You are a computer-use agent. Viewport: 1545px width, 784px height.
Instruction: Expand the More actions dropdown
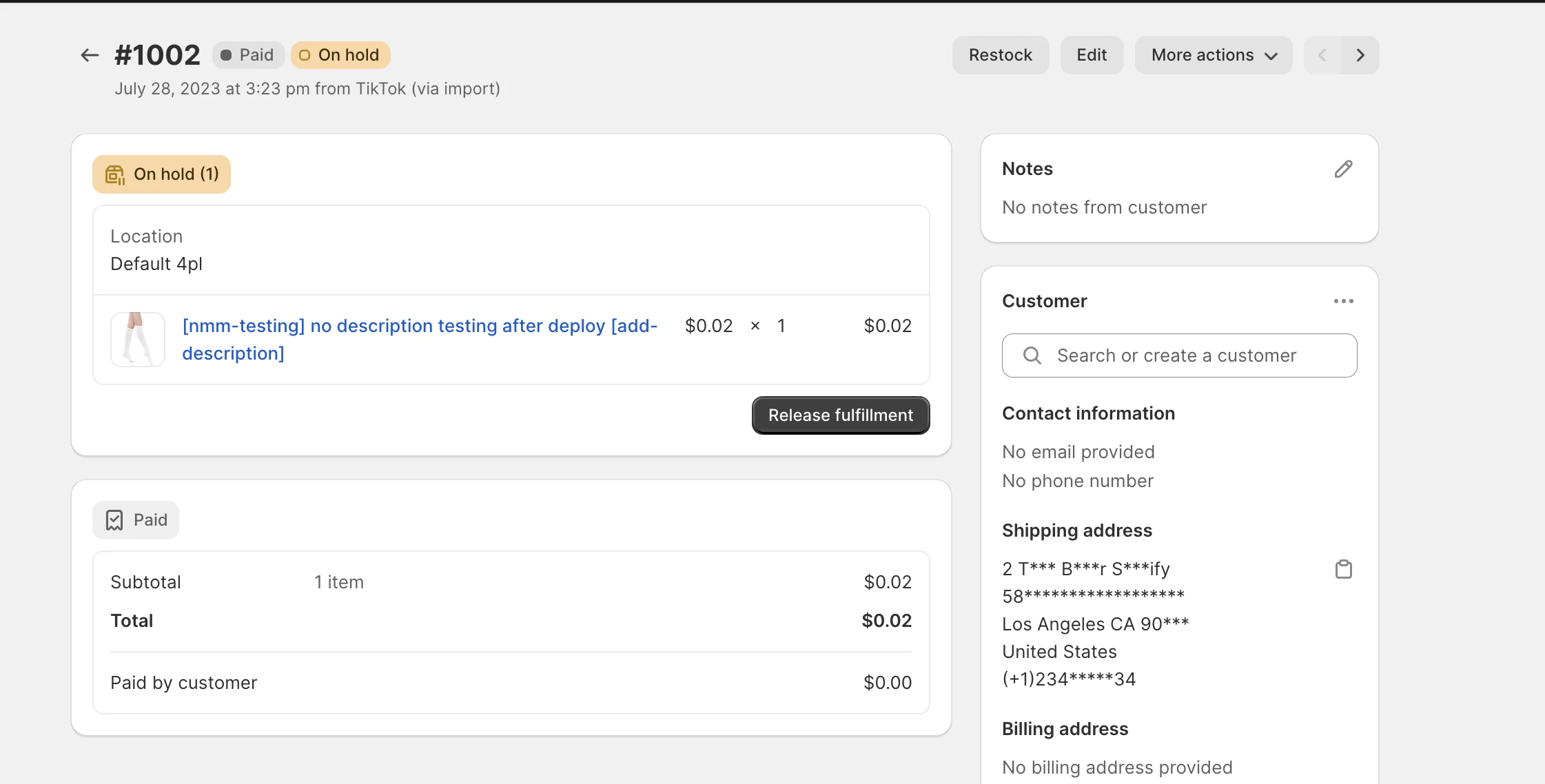click(x=1213, y=55)
